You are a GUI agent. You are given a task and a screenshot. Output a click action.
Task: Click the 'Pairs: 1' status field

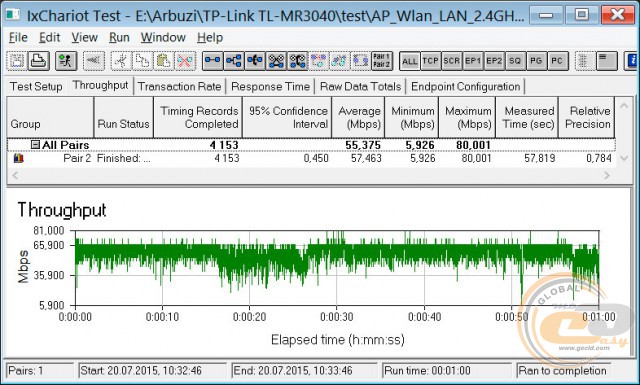(x=40, y=371)
